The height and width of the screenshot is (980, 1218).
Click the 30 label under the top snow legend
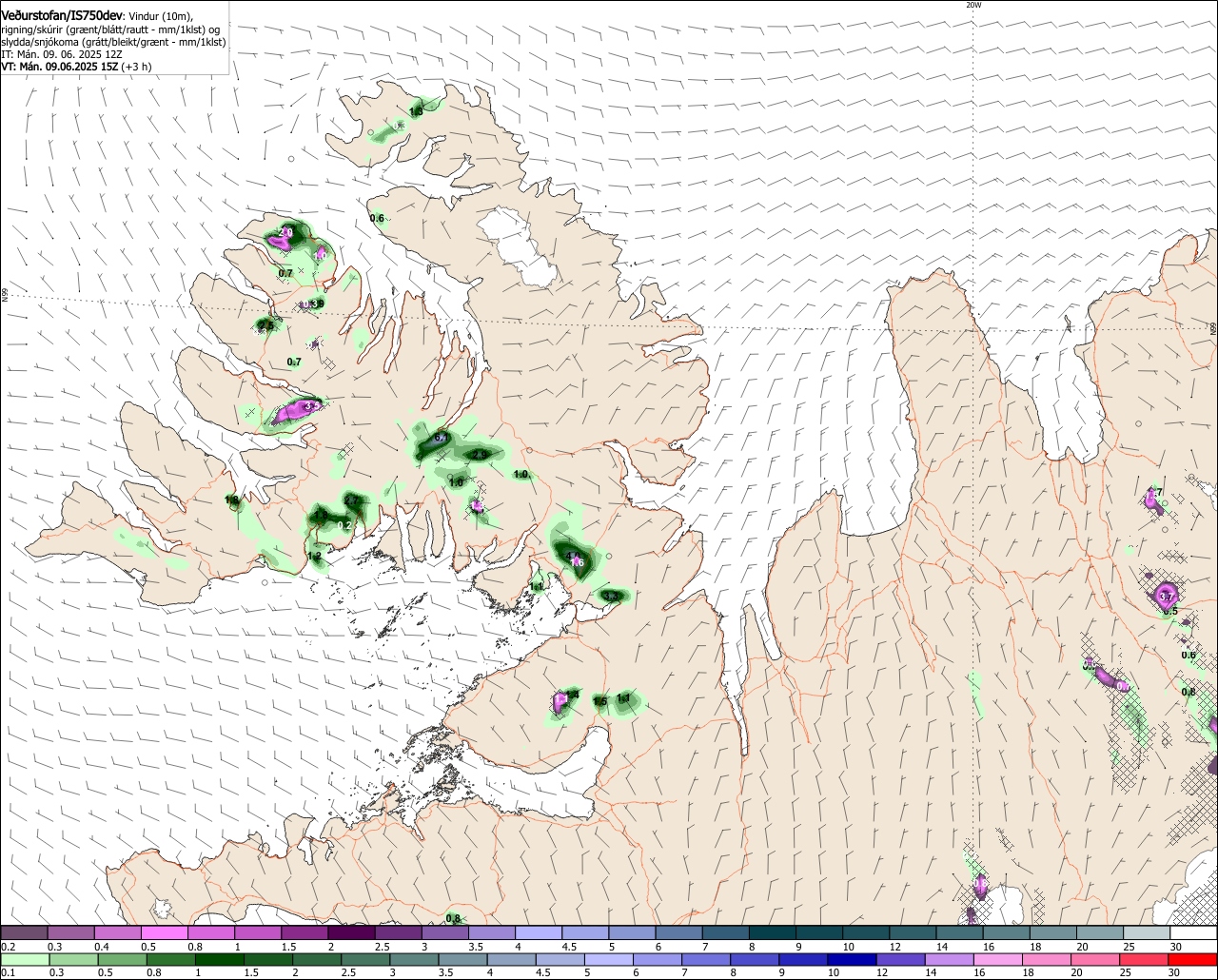coord(1176,947)
